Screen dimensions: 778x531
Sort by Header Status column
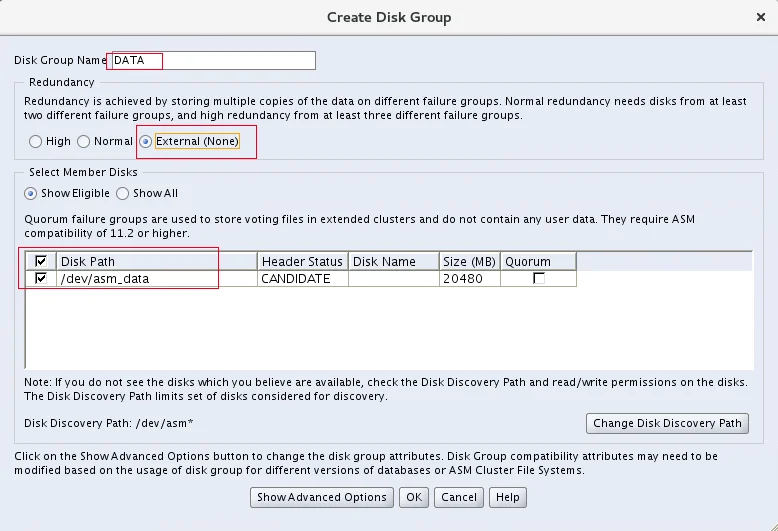(303, 262)
